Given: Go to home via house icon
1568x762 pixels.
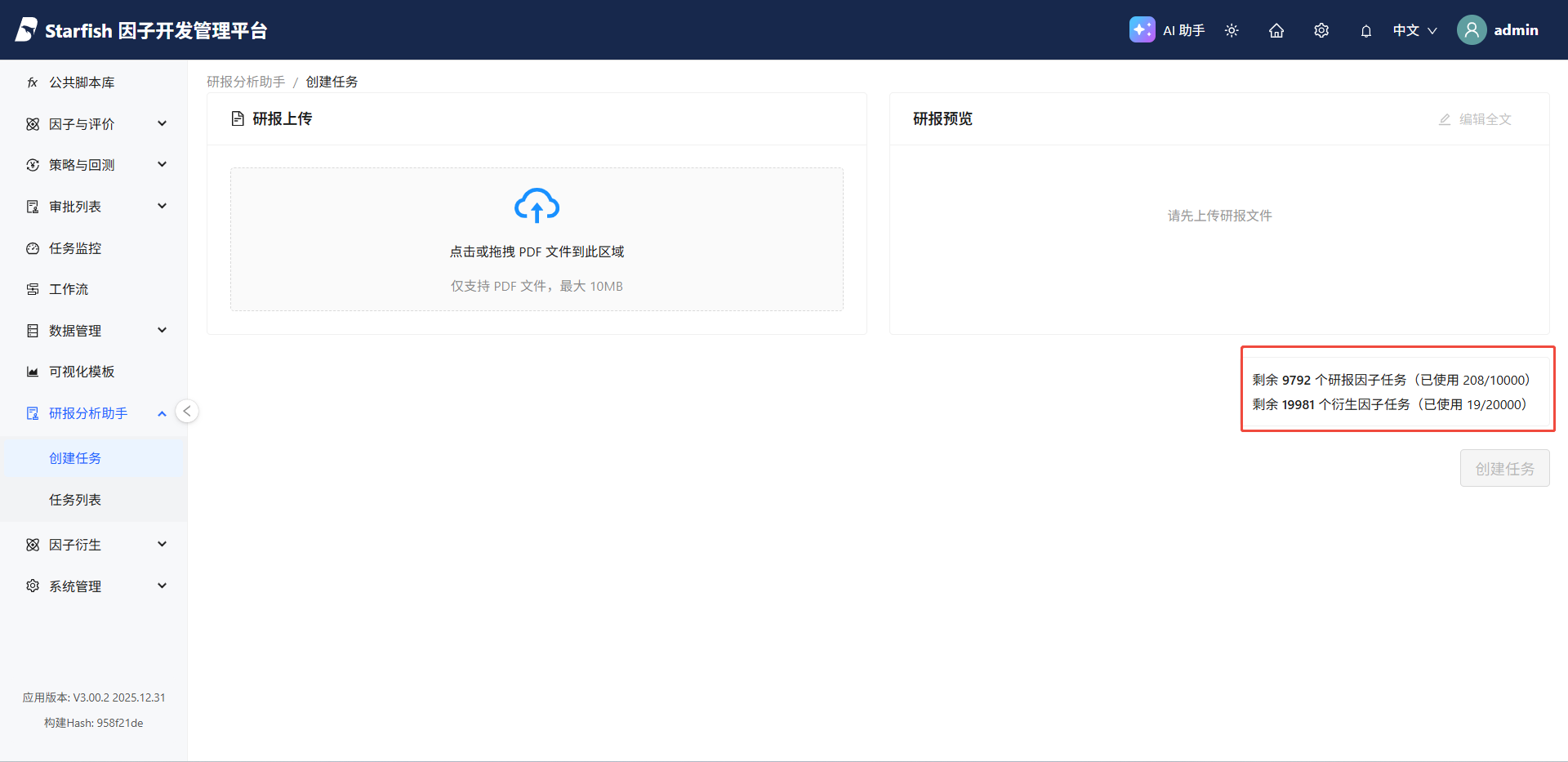Looking at the screenshot, I should (x=1276, y=30).
